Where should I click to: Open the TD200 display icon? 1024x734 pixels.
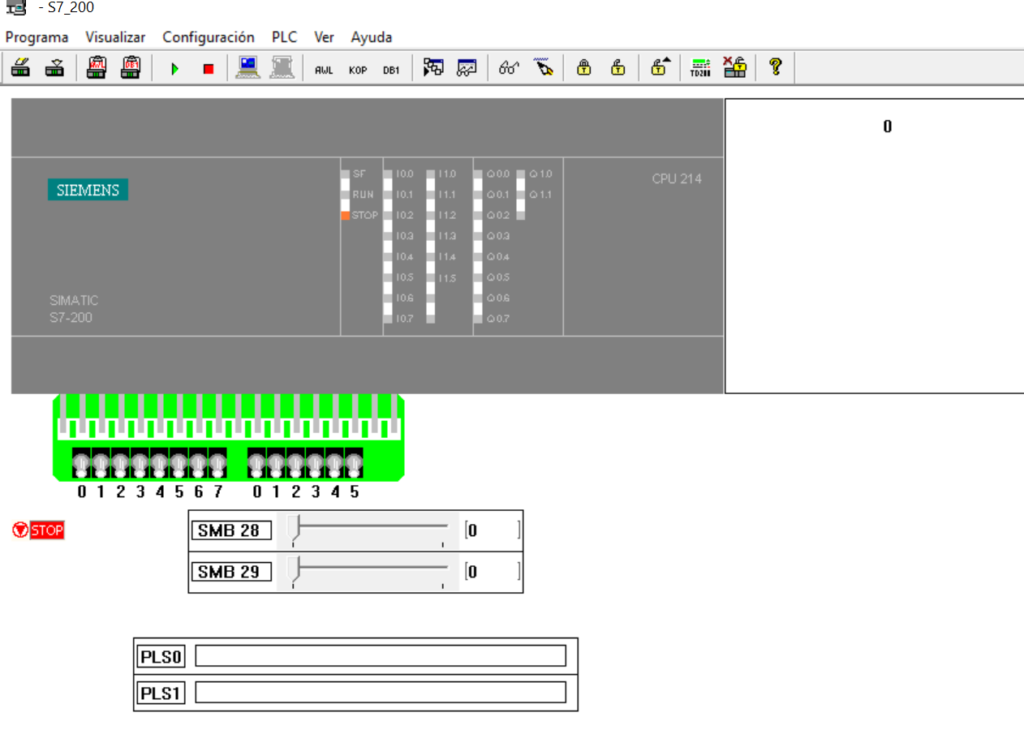tap(700, 68)
